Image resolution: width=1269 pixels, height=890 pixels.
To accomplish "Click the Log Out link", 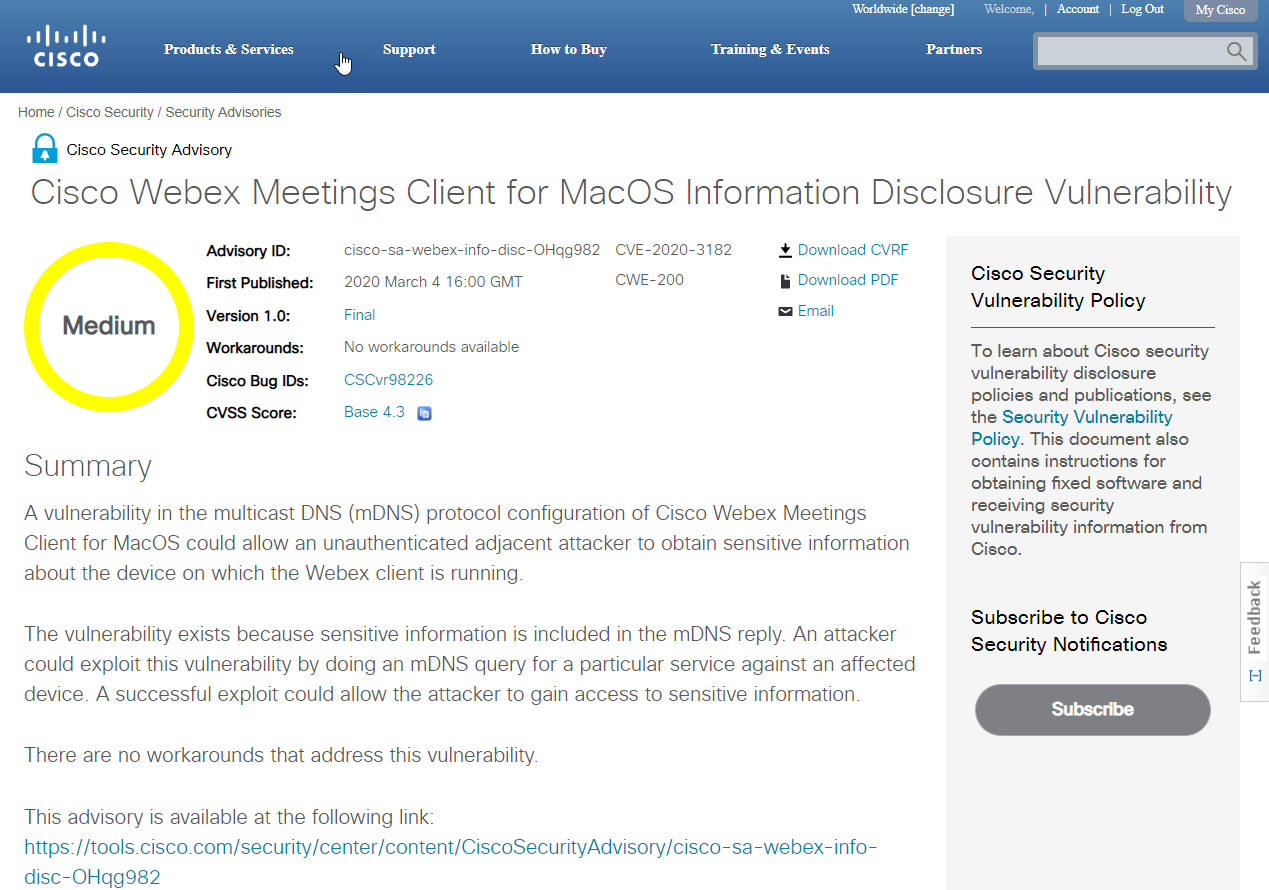I will click(1142, 9).
